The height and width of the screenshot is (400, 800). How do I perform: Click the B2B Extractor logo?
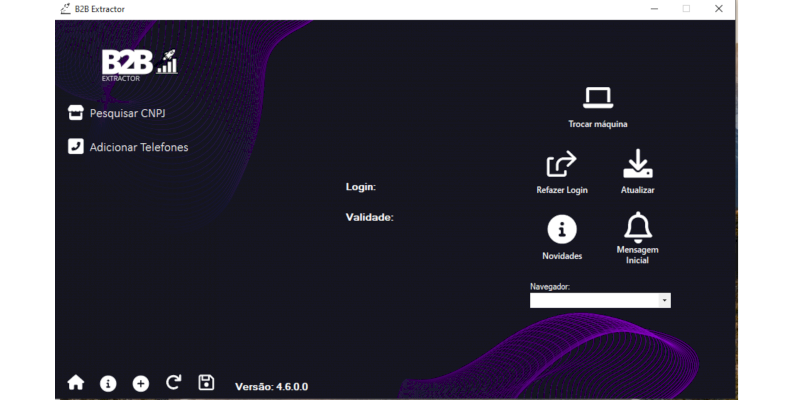(139, 65)
